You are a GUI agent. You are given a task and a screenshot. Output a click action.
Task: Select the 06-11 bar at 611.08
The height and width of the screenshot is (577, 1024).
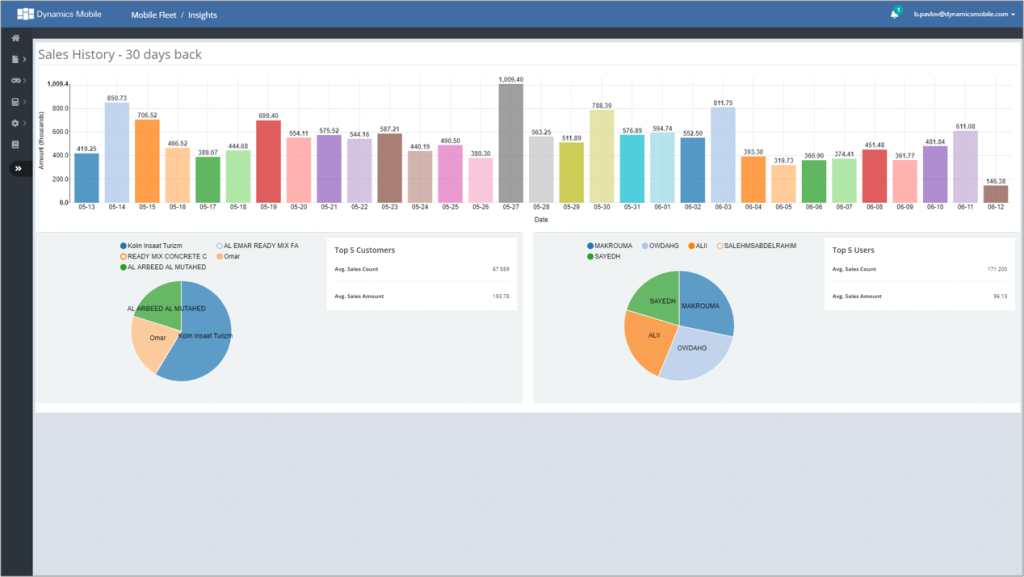click(x=965, y=166)
